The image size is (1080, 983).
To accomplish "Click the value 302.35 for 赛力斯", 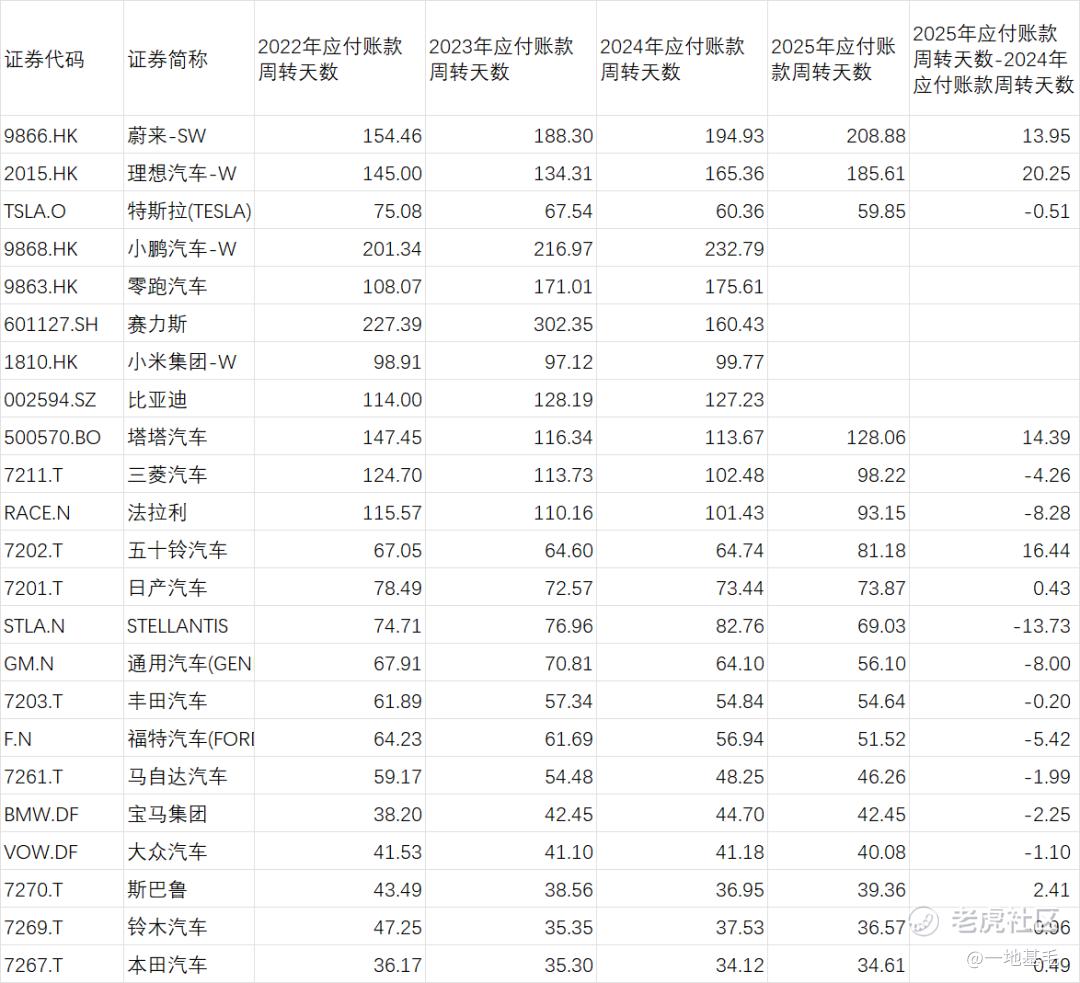I will pos(563,324).
